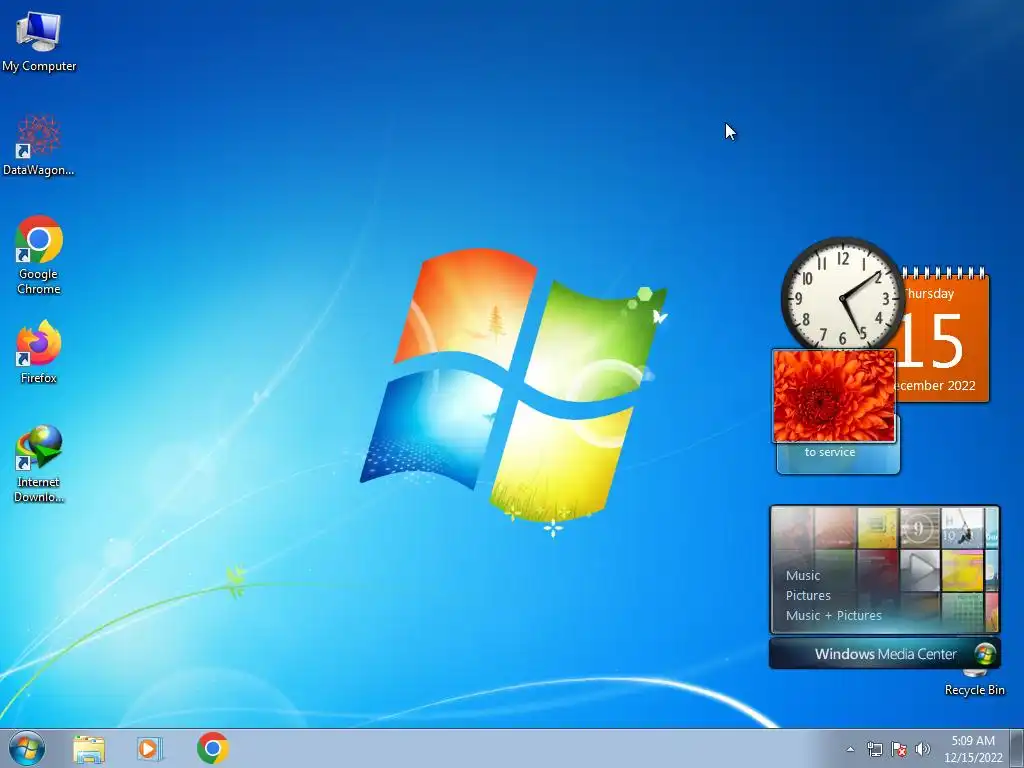Show hidden tray icons arrow
Image resolution: width=1024 pixels, height=768 pixels.
[850, 750]
